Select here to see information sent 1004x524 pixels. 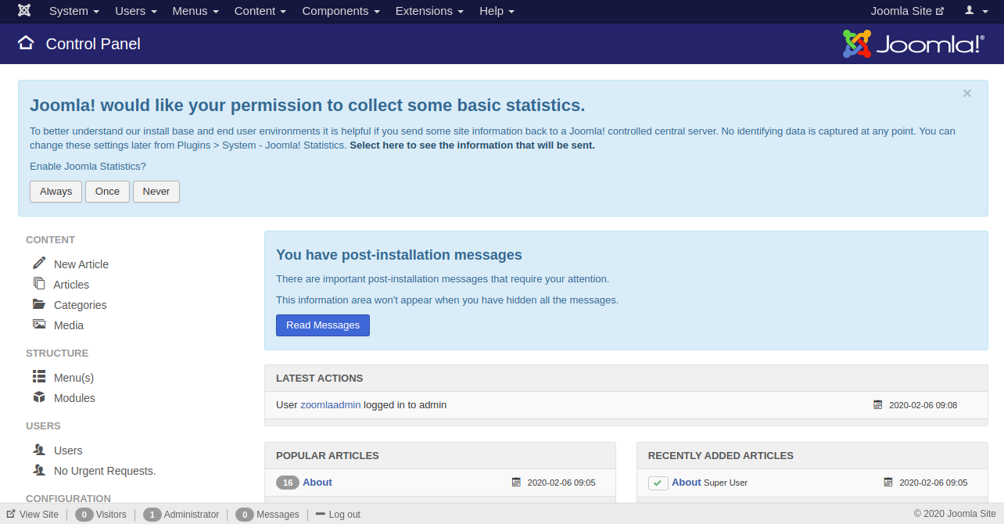pyautogui.click(x=472, y=145)
